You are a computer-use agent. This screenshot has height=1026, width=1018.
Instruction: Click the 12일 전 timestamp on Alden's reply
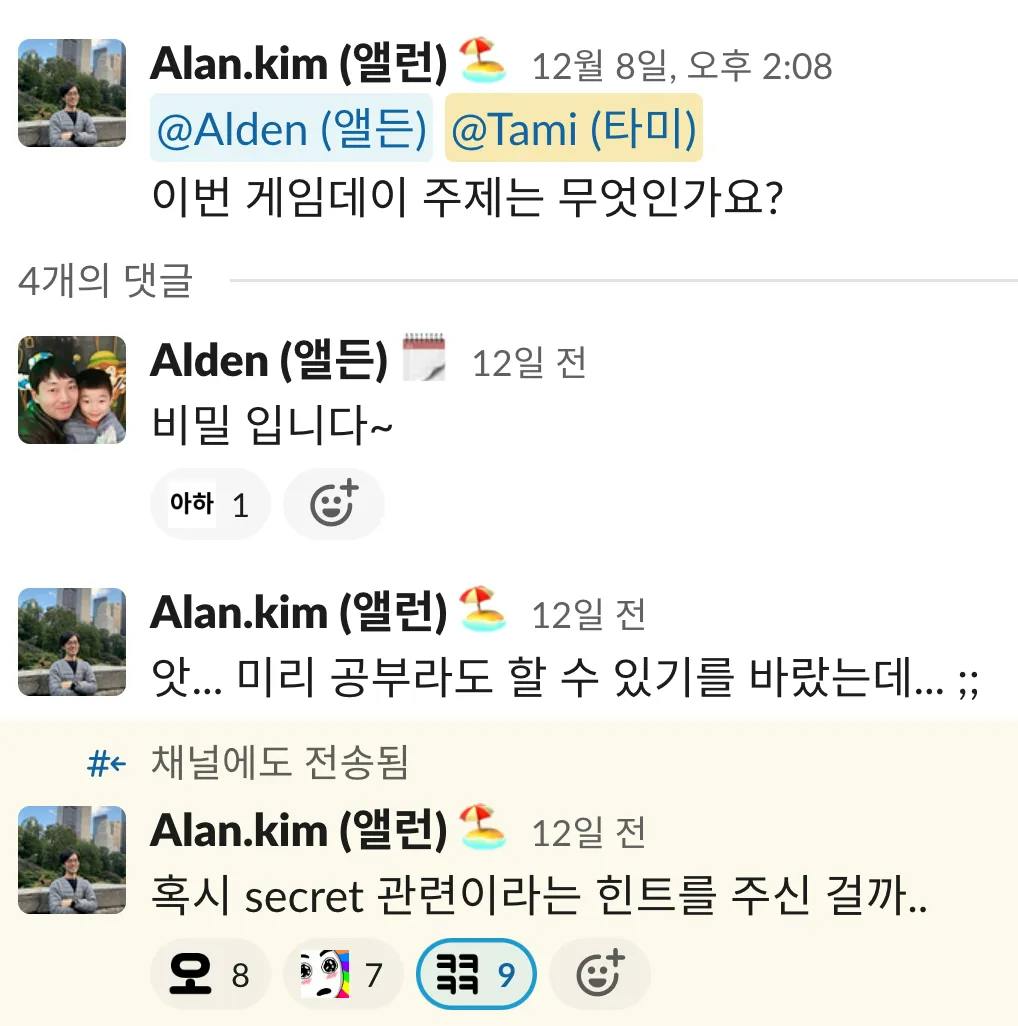[529, 363]
